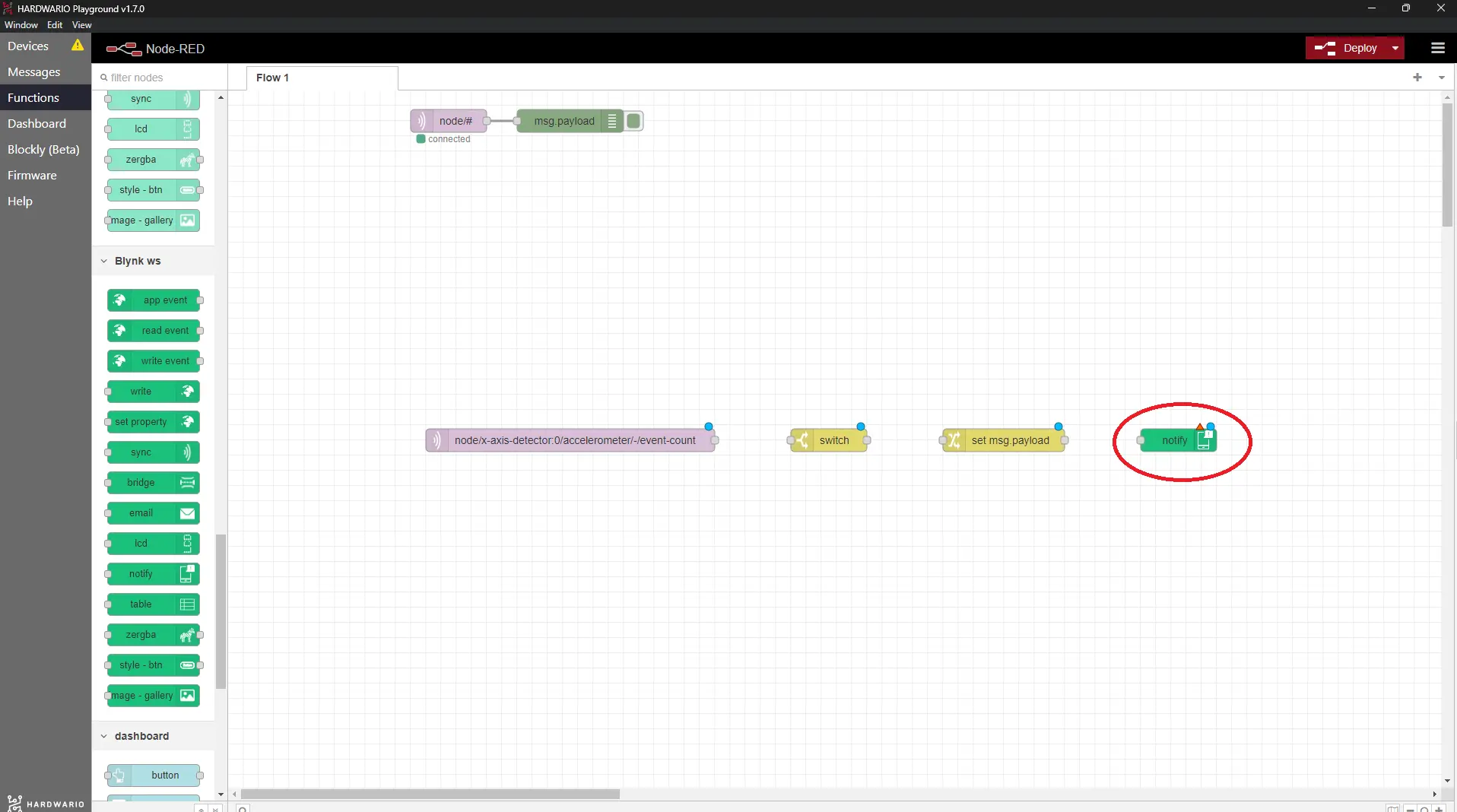
Task: Open the Dashboard section in the sidebar
Action: (x=37, y=123)
